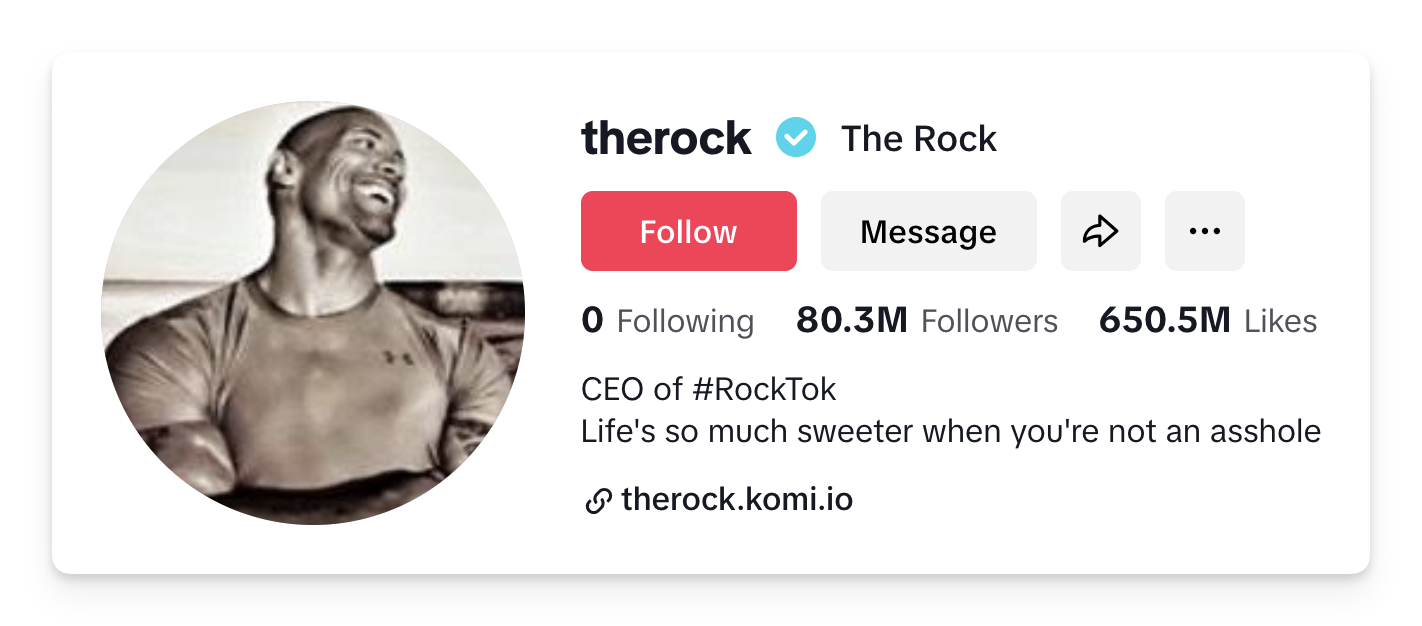Open the Followers label
This screenshot has width=1422, height=626.
pyautogui.click(x=988, y=322)
